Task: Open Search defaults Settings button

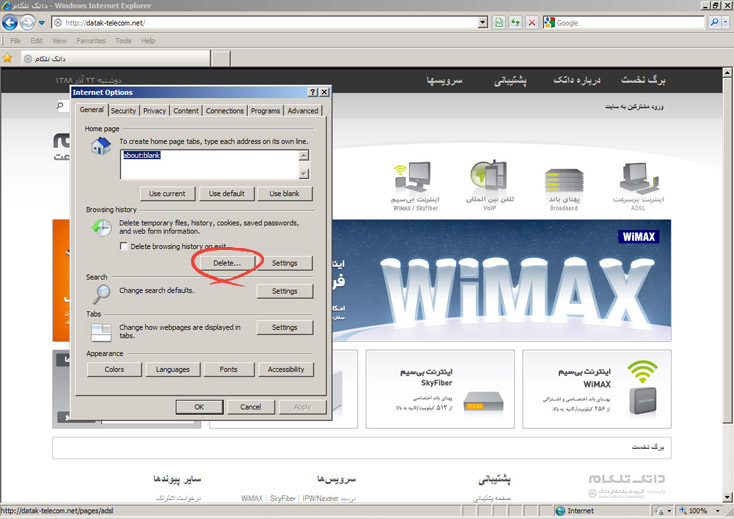Action: pos(285,291)
